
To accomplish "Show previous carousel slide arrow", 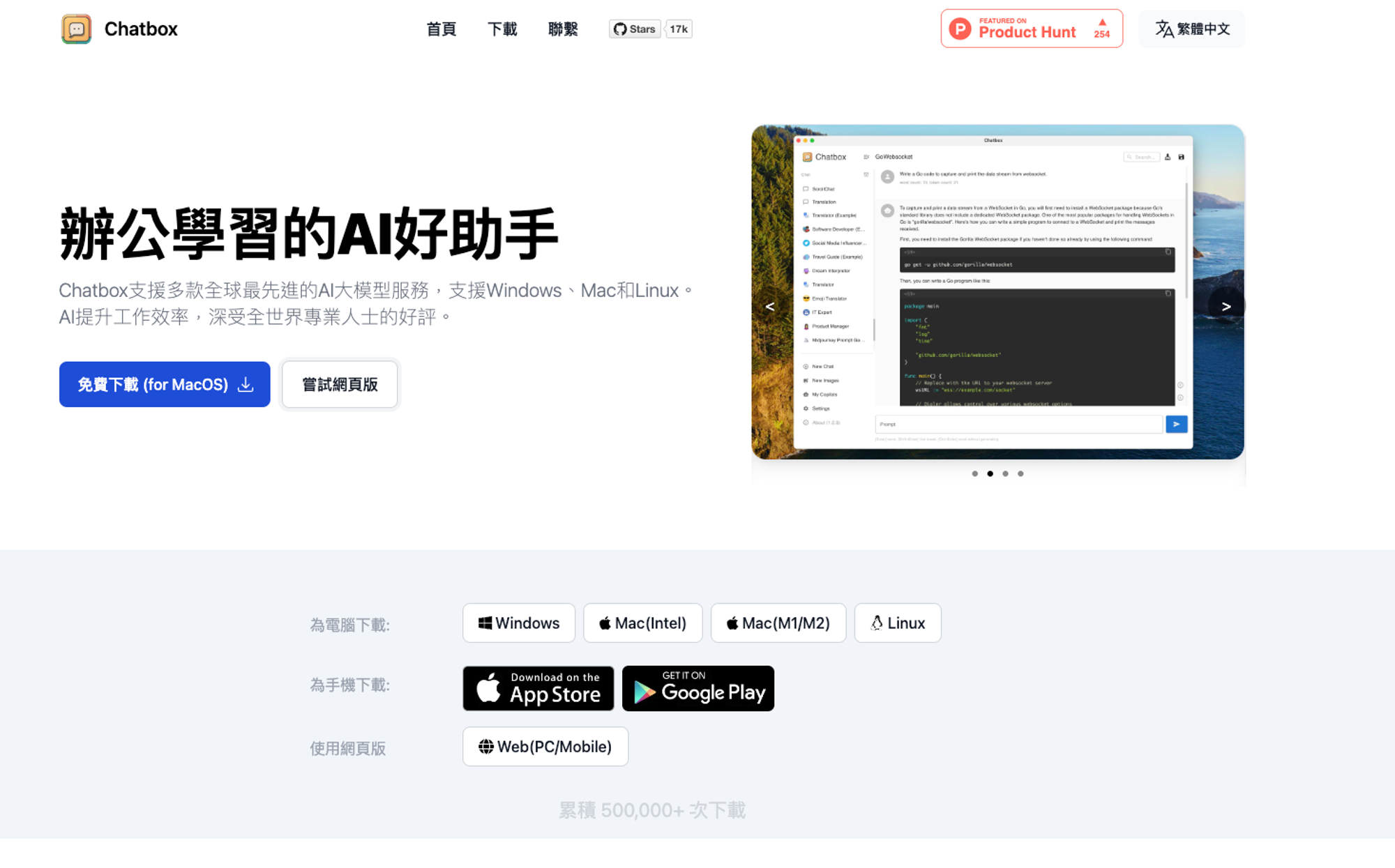I will [x=770, y=306].
